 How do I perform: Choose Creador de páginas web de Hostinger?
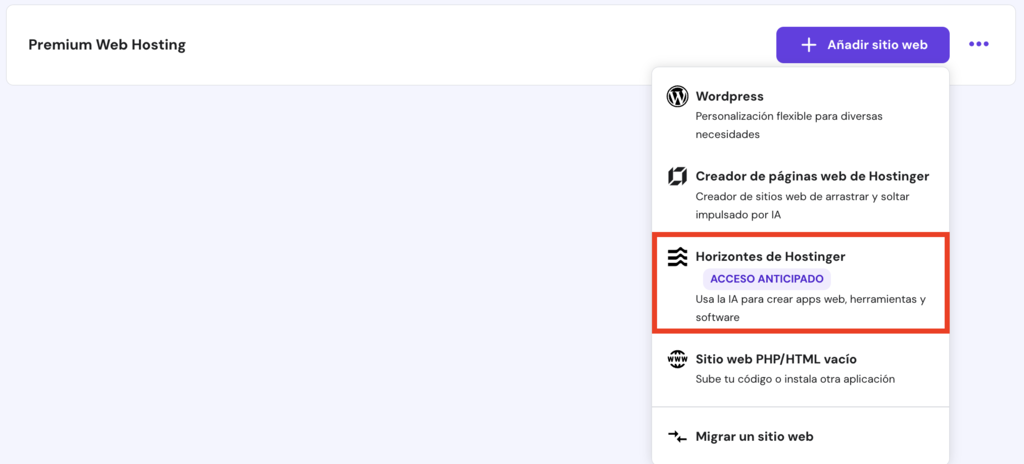tap(812, 176)
